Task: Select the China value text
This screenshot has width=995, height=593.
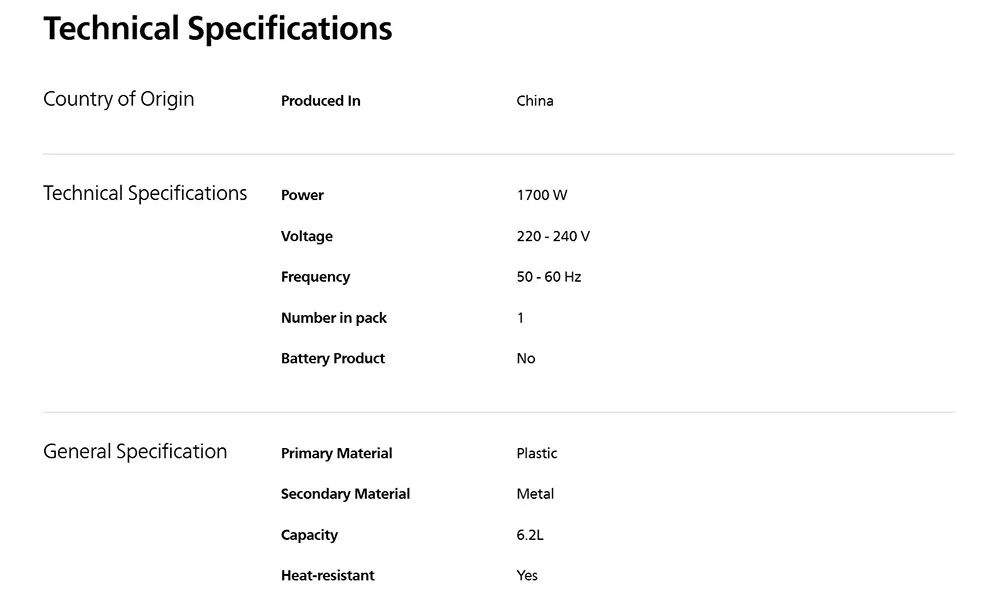Action: tap(535, 101)
